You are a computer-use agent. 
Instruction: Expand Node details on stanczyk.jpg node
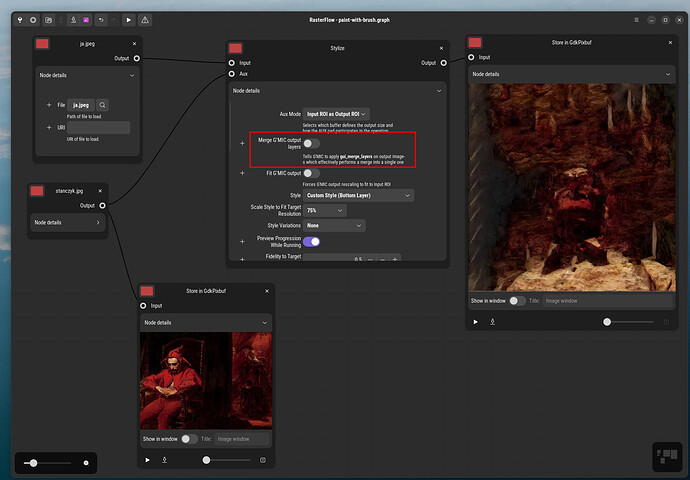pos(67,222)
